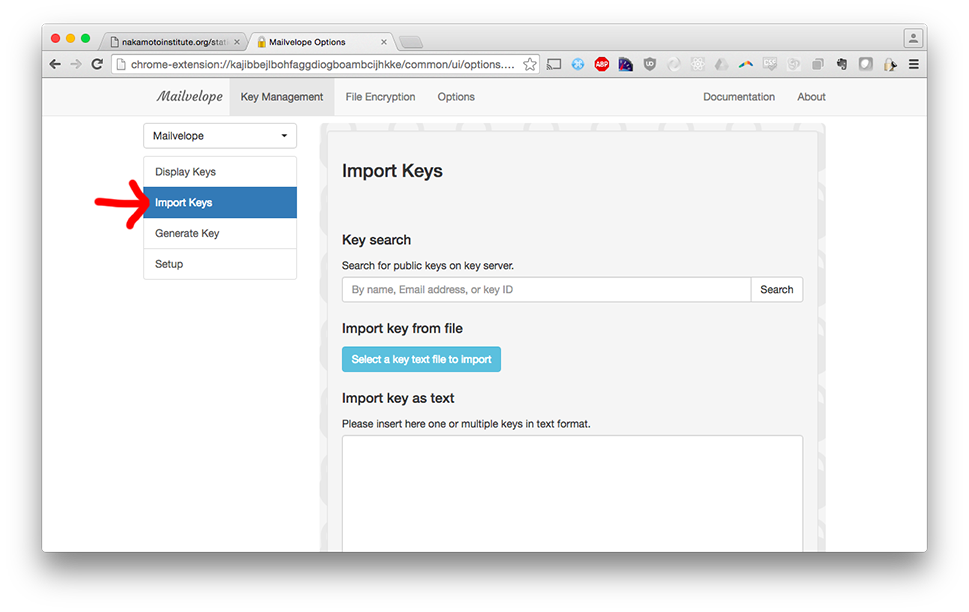
Task: Click the Import key from file heading
Action: click(402, 328)
